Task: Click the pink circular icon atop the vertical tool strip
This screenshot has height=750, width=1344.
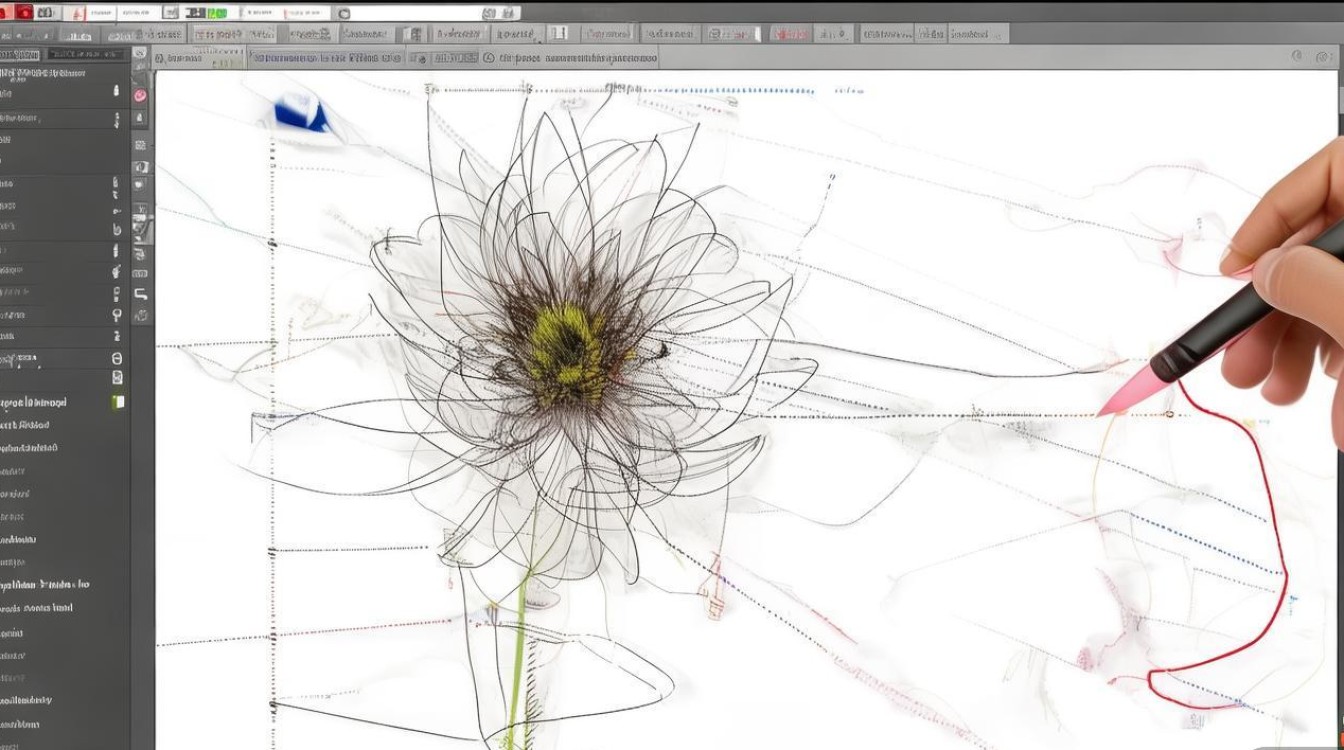Action: point(140,96)
